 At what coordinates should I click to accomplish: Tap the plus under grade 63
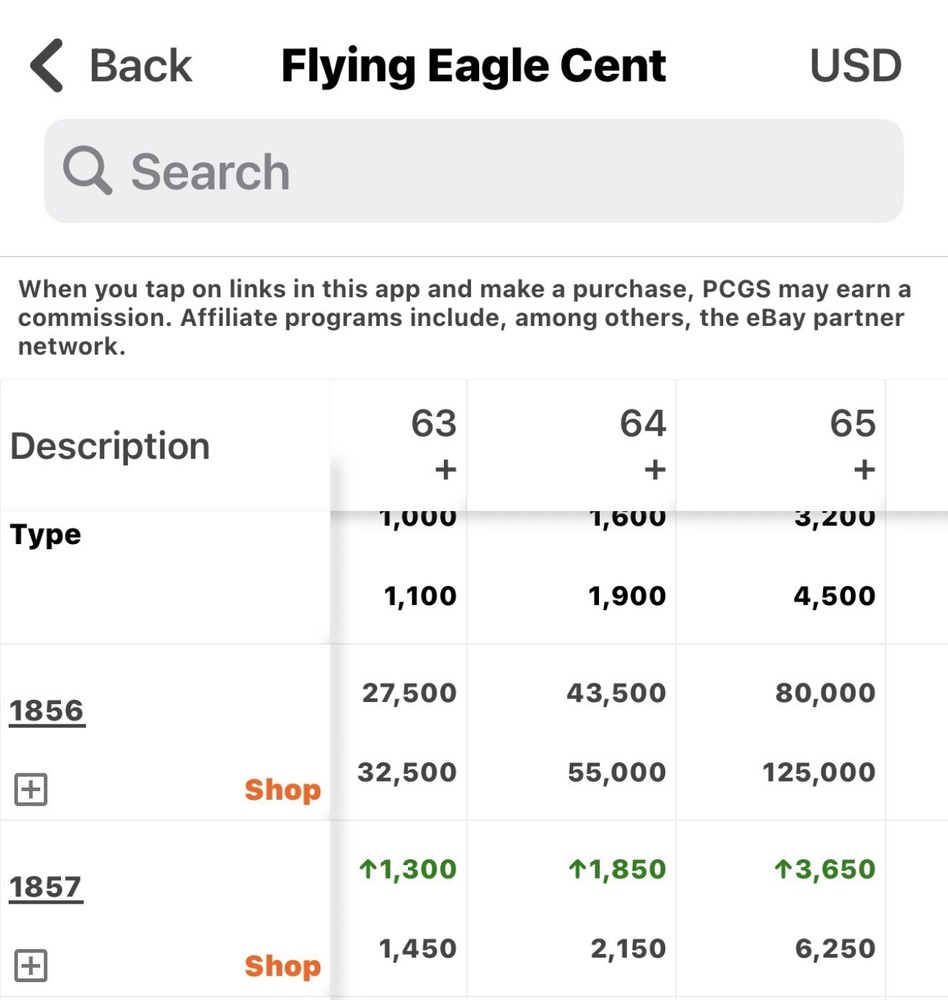(445, 469)
